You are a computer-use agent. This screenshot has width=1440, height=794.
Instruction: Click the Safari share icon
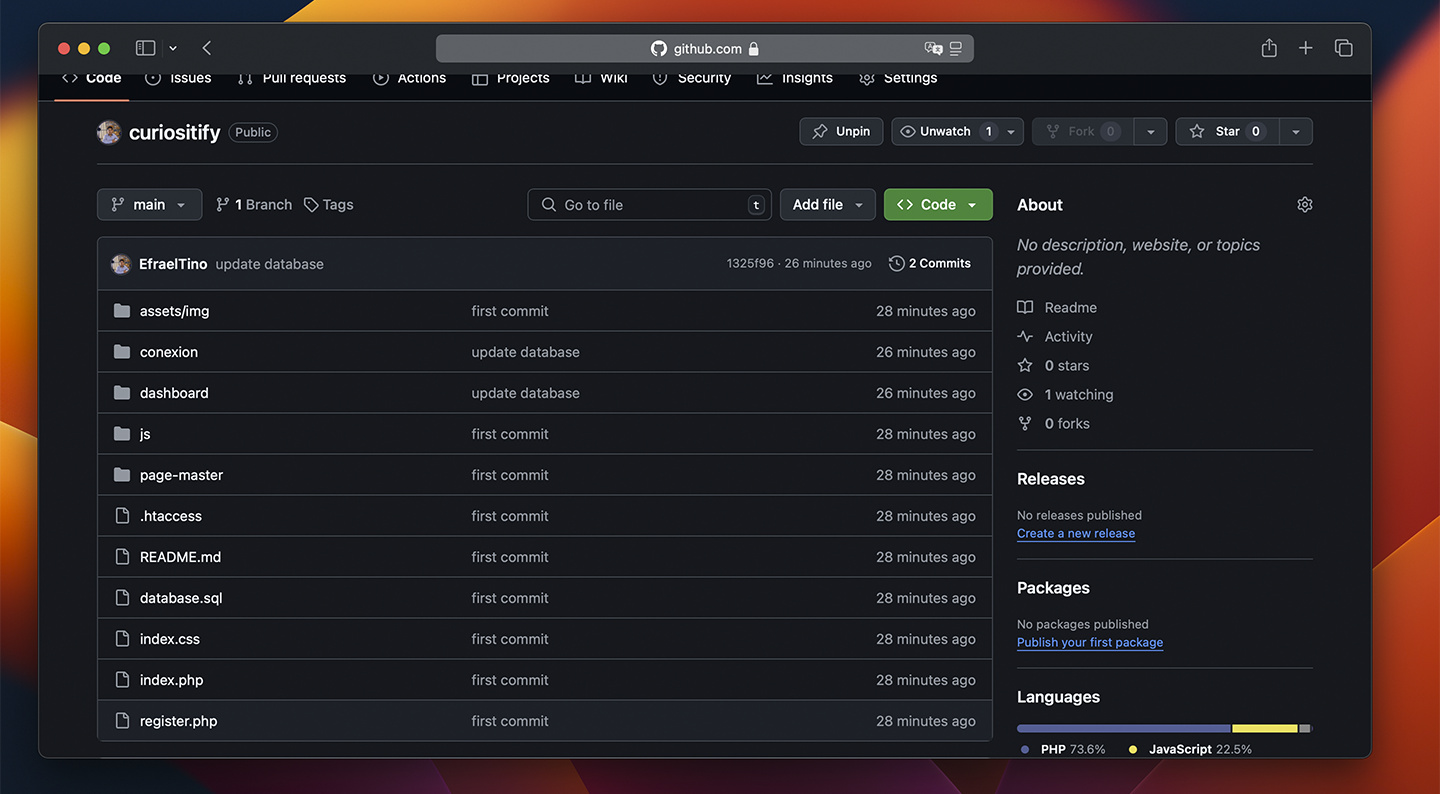coord(1269,48)
